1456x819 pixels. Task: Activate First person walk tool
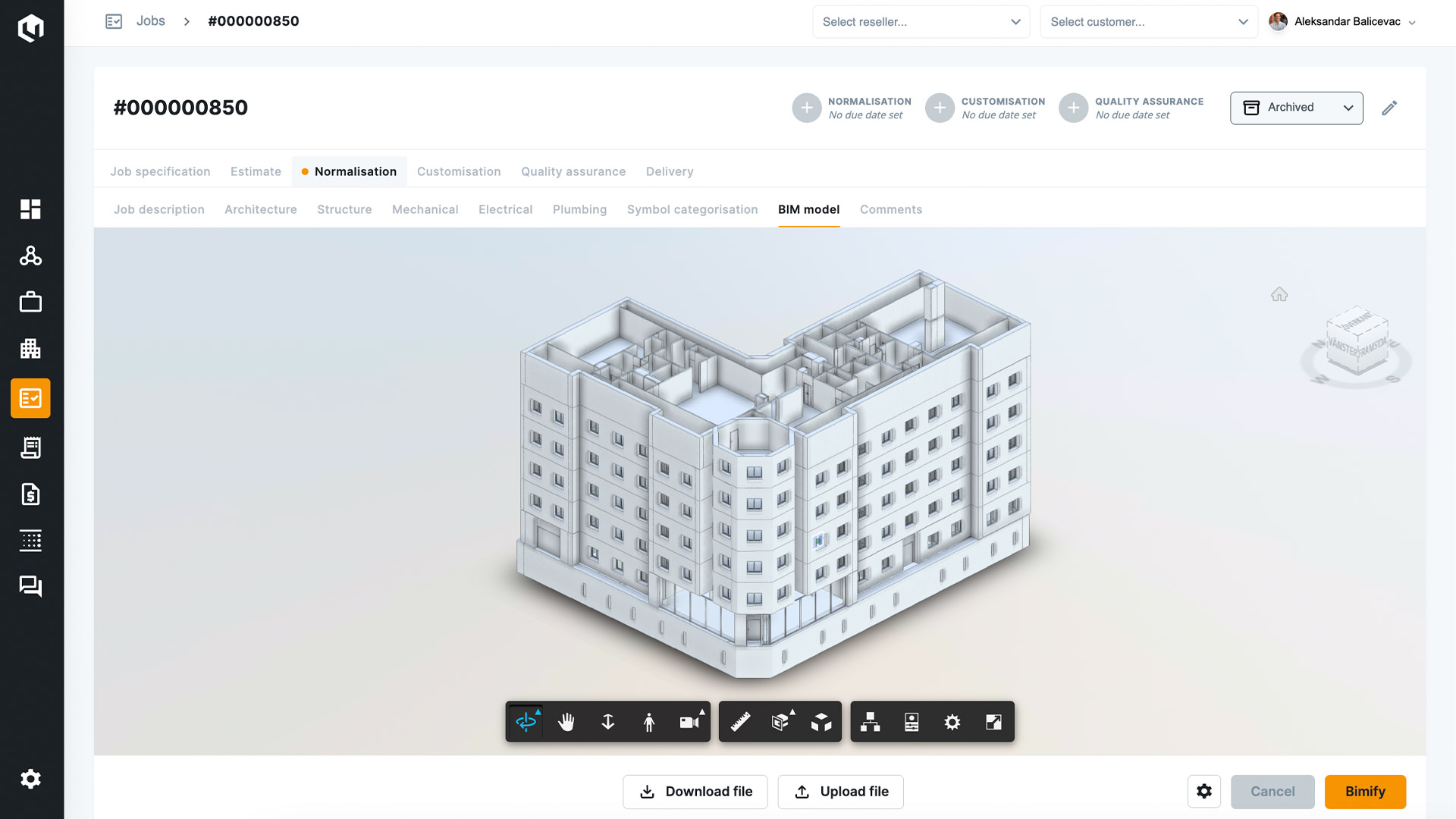click(648, 722)
